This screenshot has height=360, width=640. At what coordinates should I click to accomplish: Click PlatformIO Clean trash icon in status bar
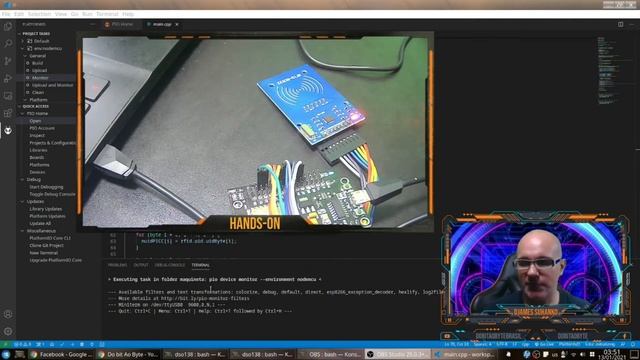click(82, 344)
